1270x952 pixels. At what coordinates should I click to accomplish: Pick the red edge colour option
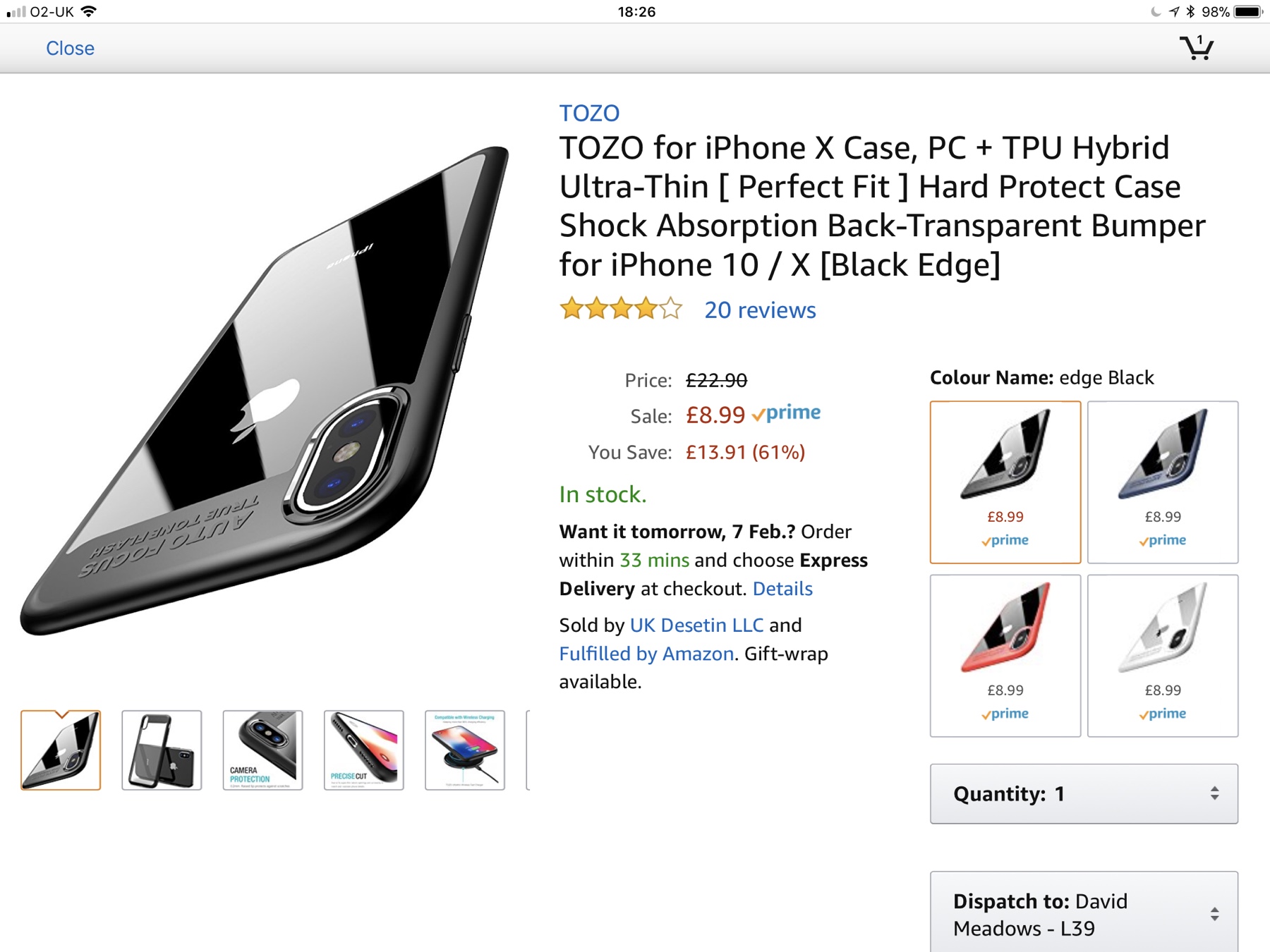tap(1005, 655)
